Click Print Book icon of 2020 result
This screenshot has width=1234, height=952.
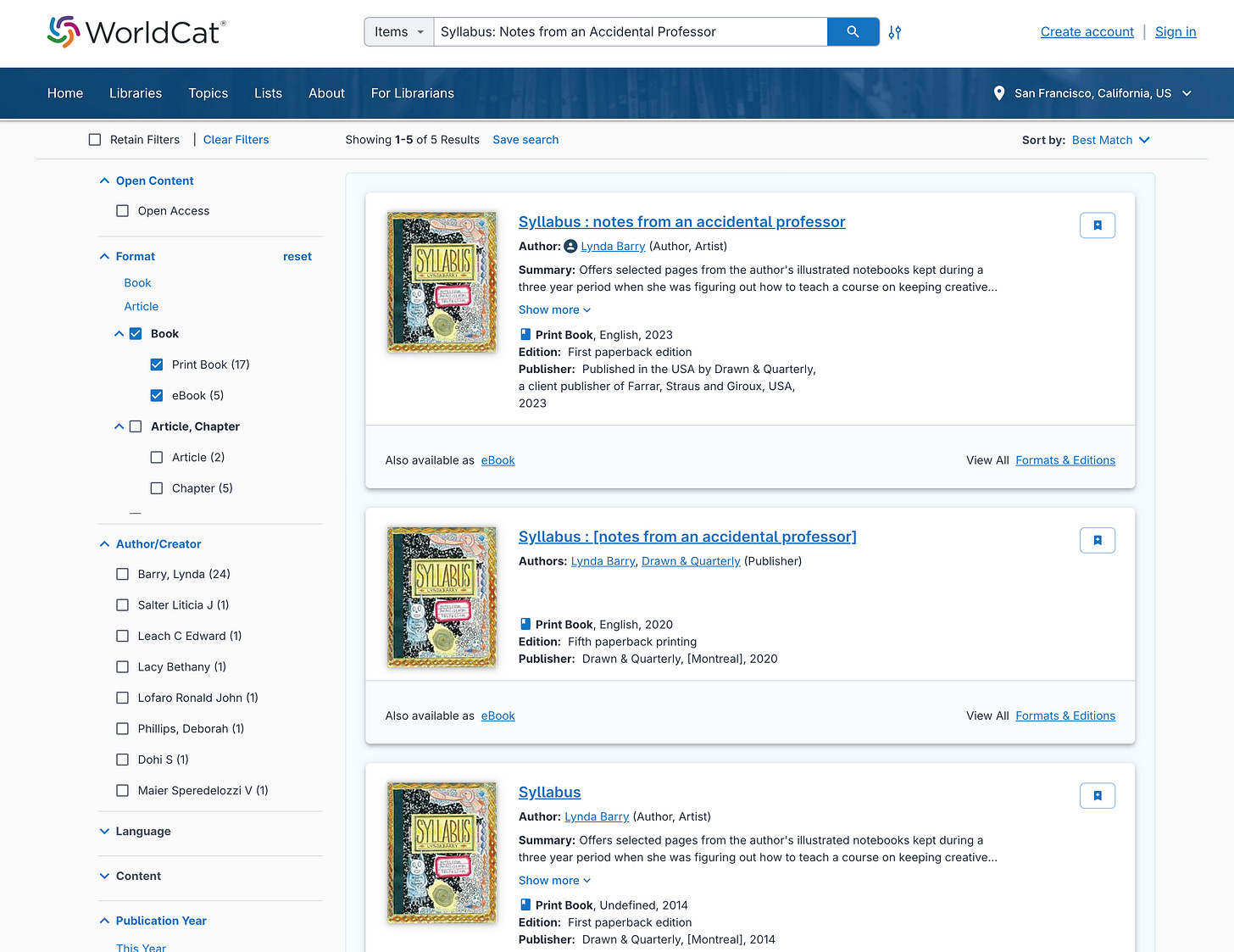coord(525,624)
